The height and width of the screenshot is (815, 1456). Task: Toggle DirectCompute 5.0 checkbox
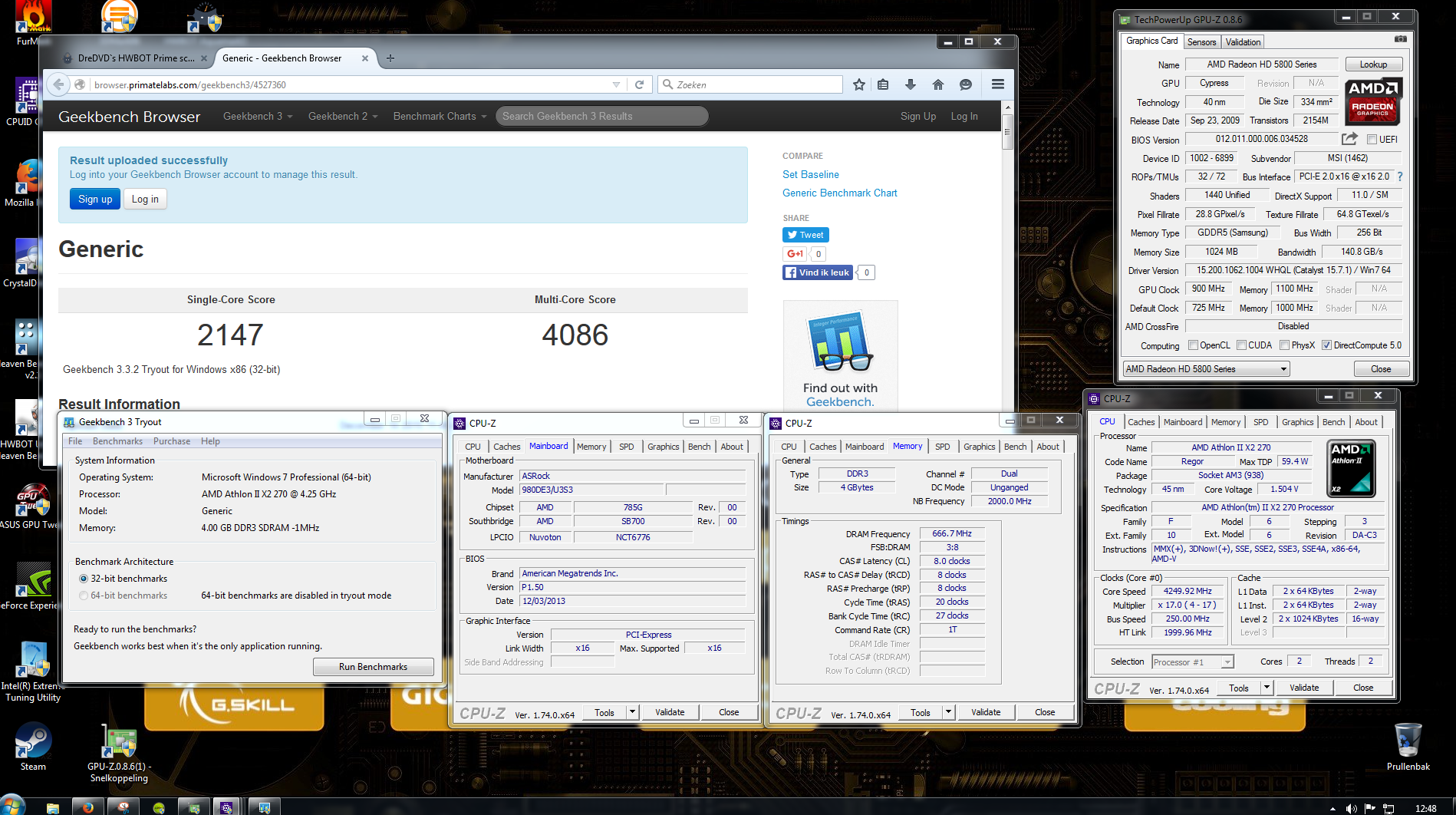coord(1326,345)
